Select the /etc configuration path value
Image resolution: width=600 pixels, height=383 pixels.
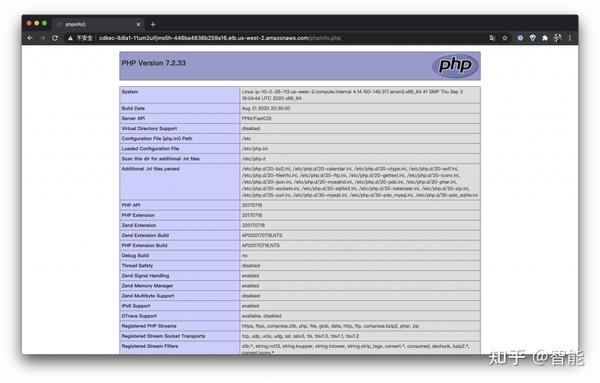246,139
